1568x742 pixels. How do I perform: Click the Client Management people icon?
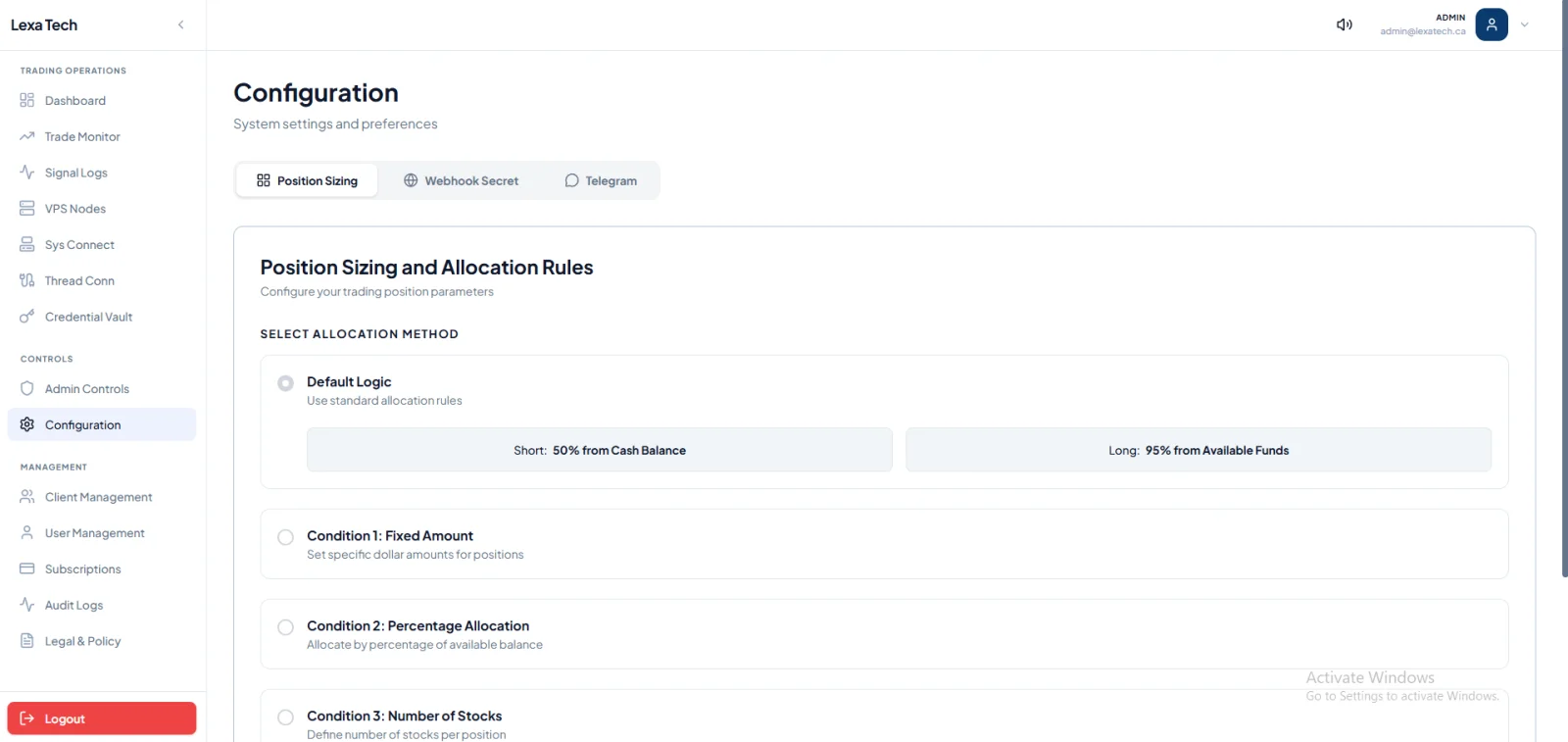coord(27,497)
